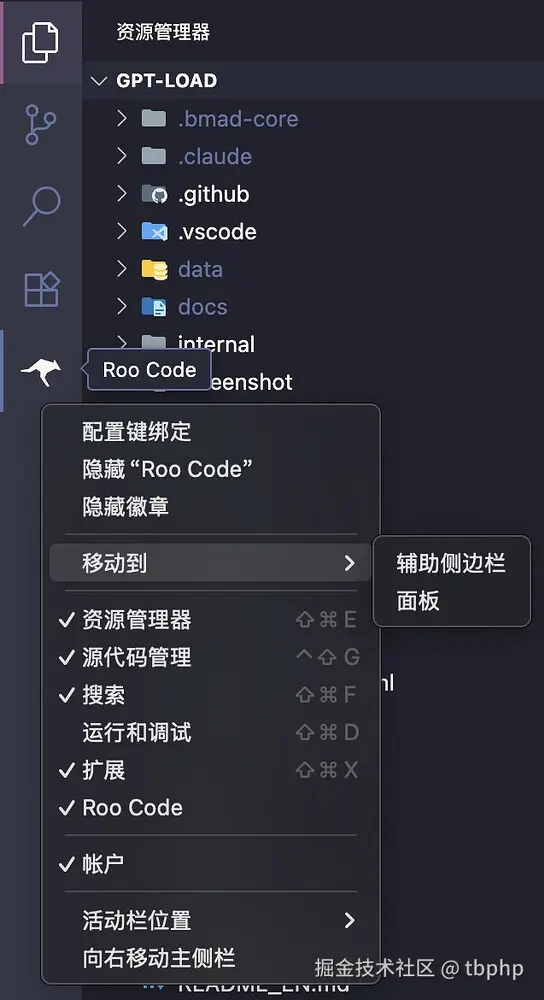Select the Roo Code kangaroo icon
544x1000 pixels.
41,371
